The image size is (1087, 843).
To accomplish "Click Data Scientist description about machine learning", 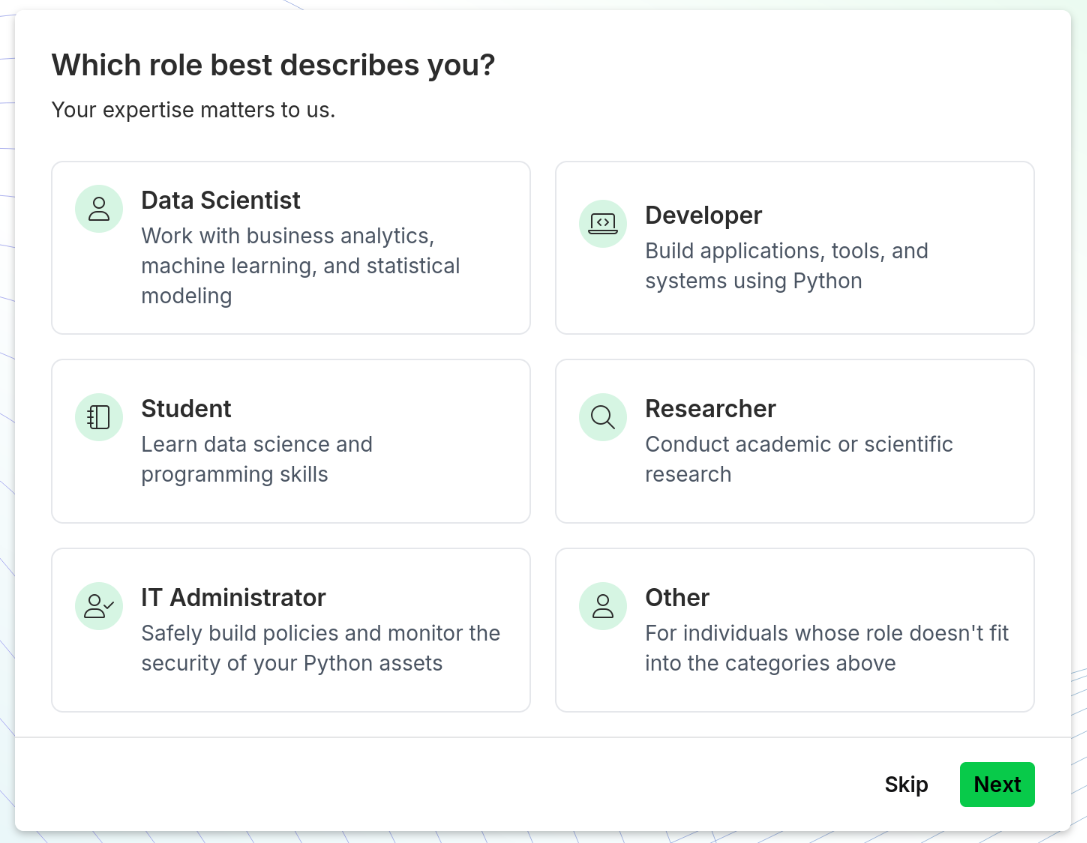I will [301, 266].
